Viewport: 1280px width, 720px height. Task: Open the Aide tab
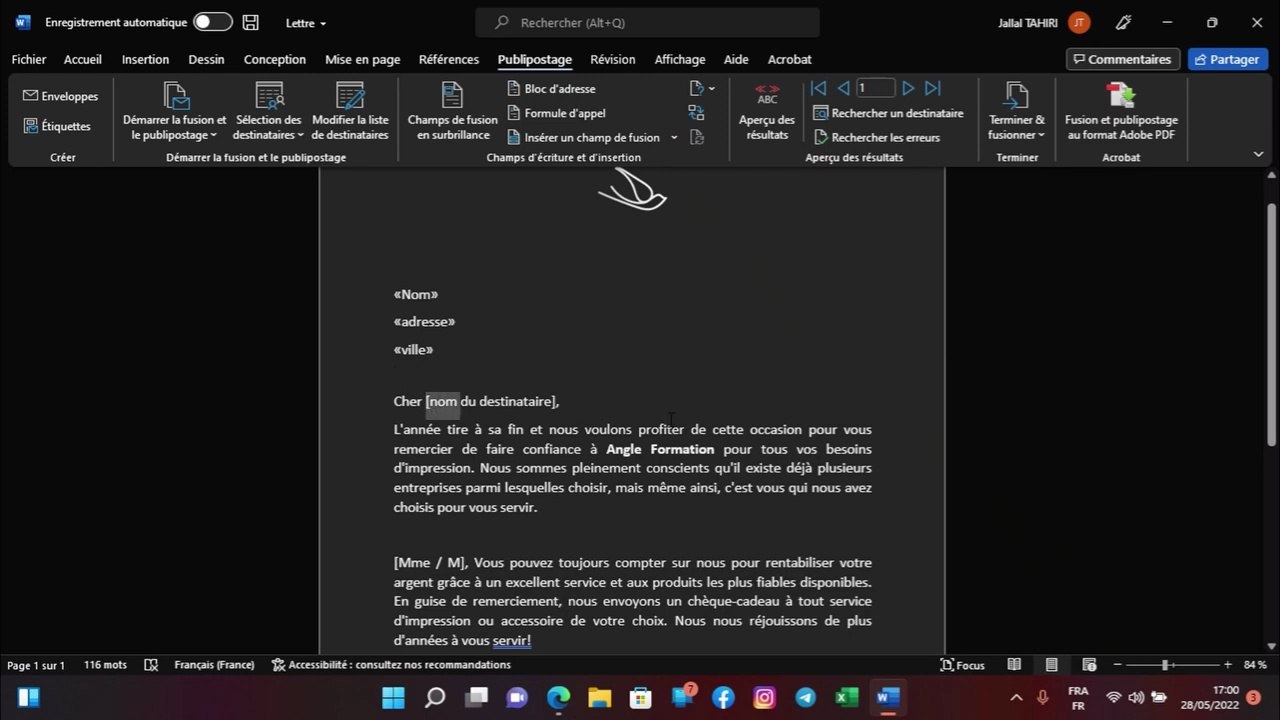pyautogui.click(x=736, y=60)
